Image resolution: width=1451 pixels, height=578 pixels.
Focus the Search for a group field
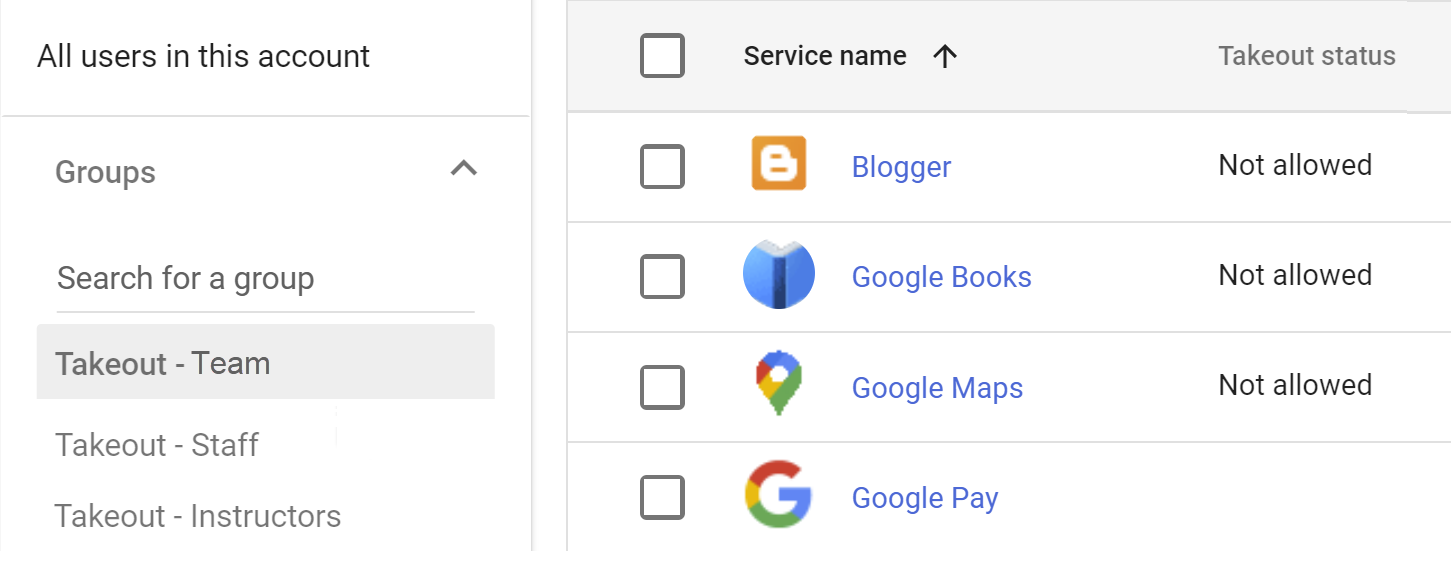[x=265, y=279]
